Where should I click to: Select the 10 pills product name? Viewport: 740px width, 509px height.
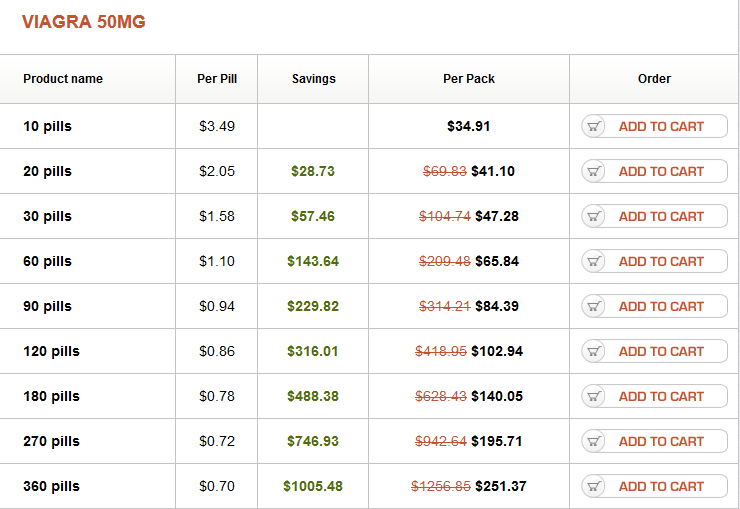[47, 126]
